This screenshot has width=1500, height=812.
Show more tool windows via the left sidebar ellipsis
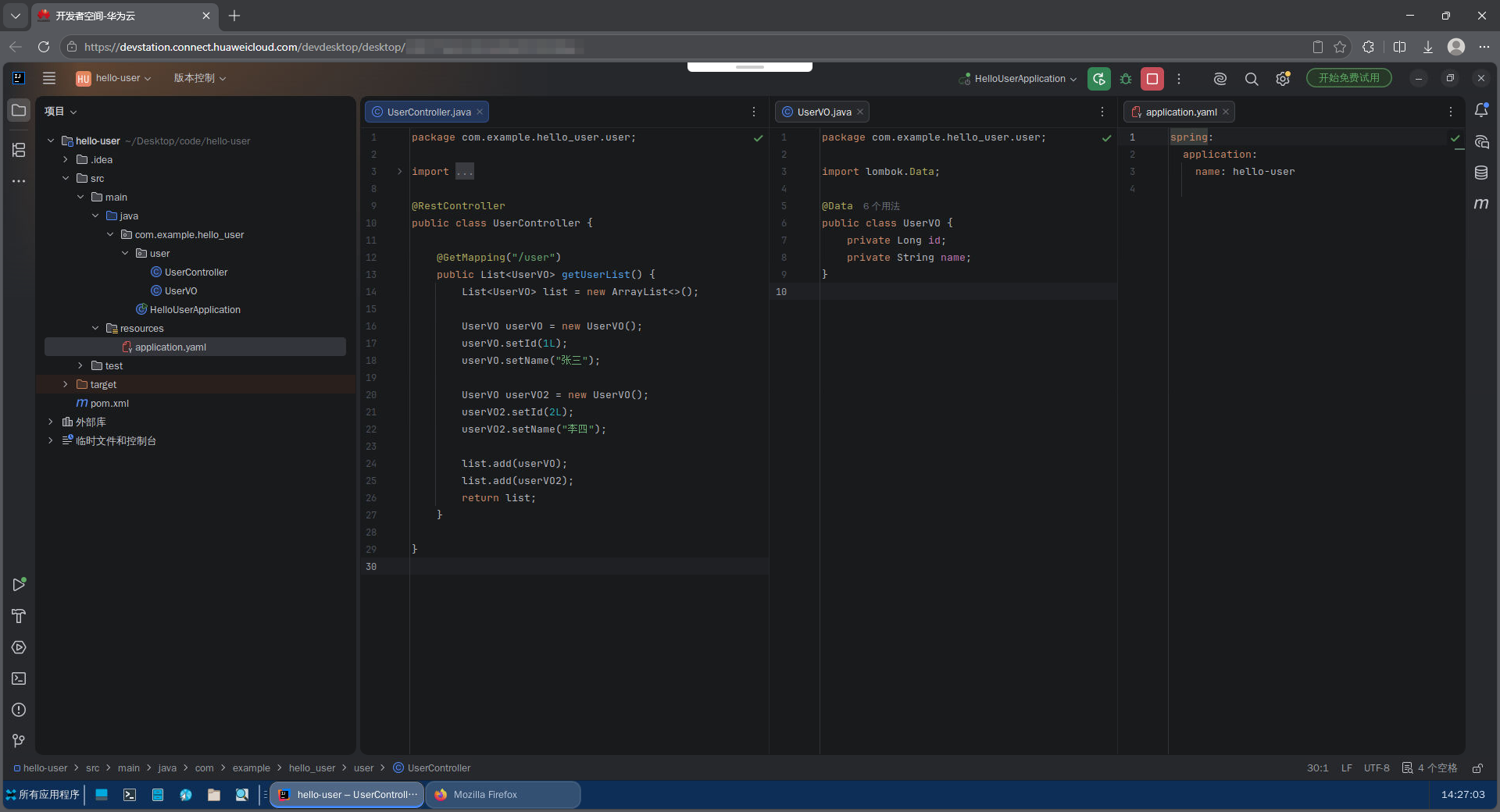click(19, 181)
